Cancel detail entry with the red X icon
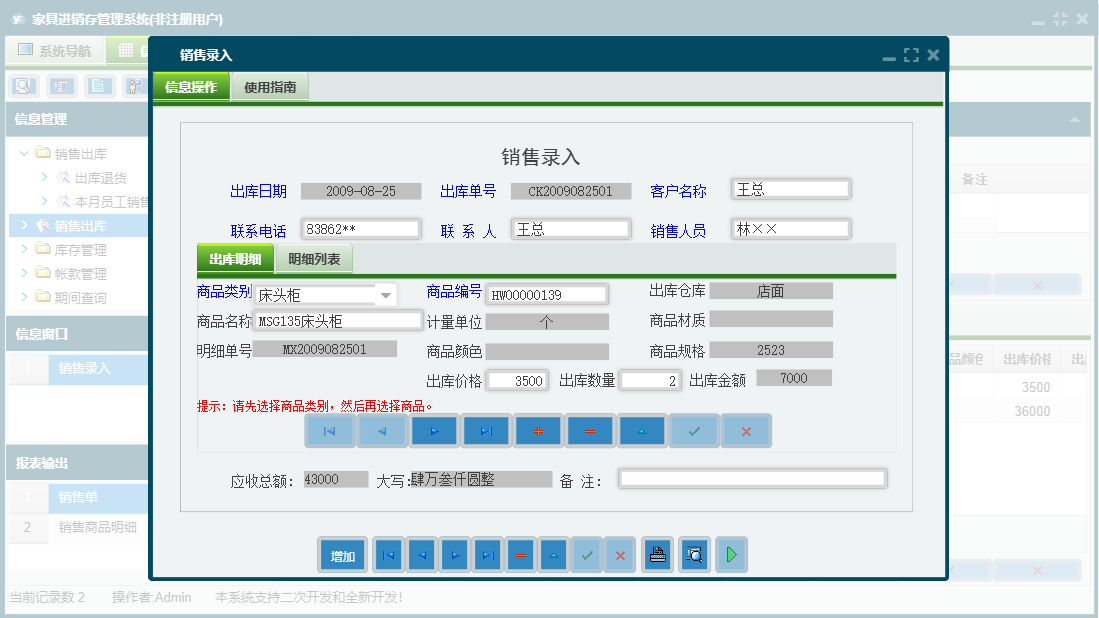 pos(746,430)
